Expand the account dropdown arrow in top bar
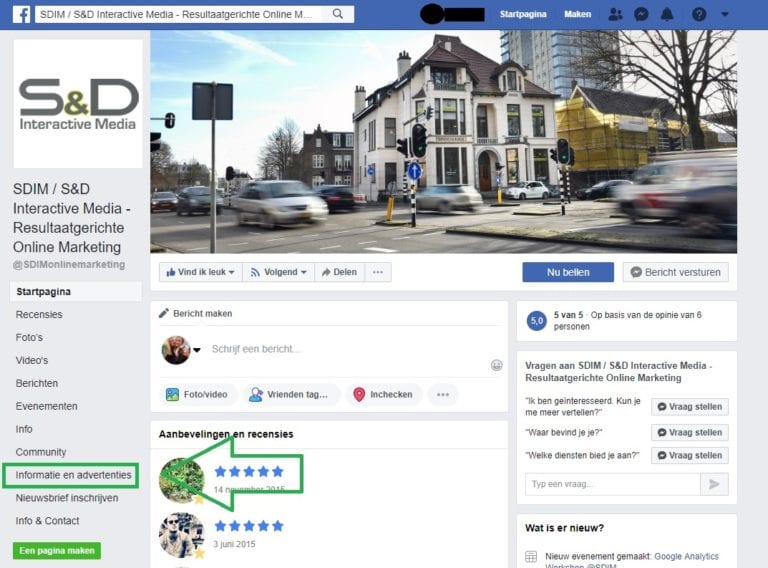 click(x=725, y=14)
